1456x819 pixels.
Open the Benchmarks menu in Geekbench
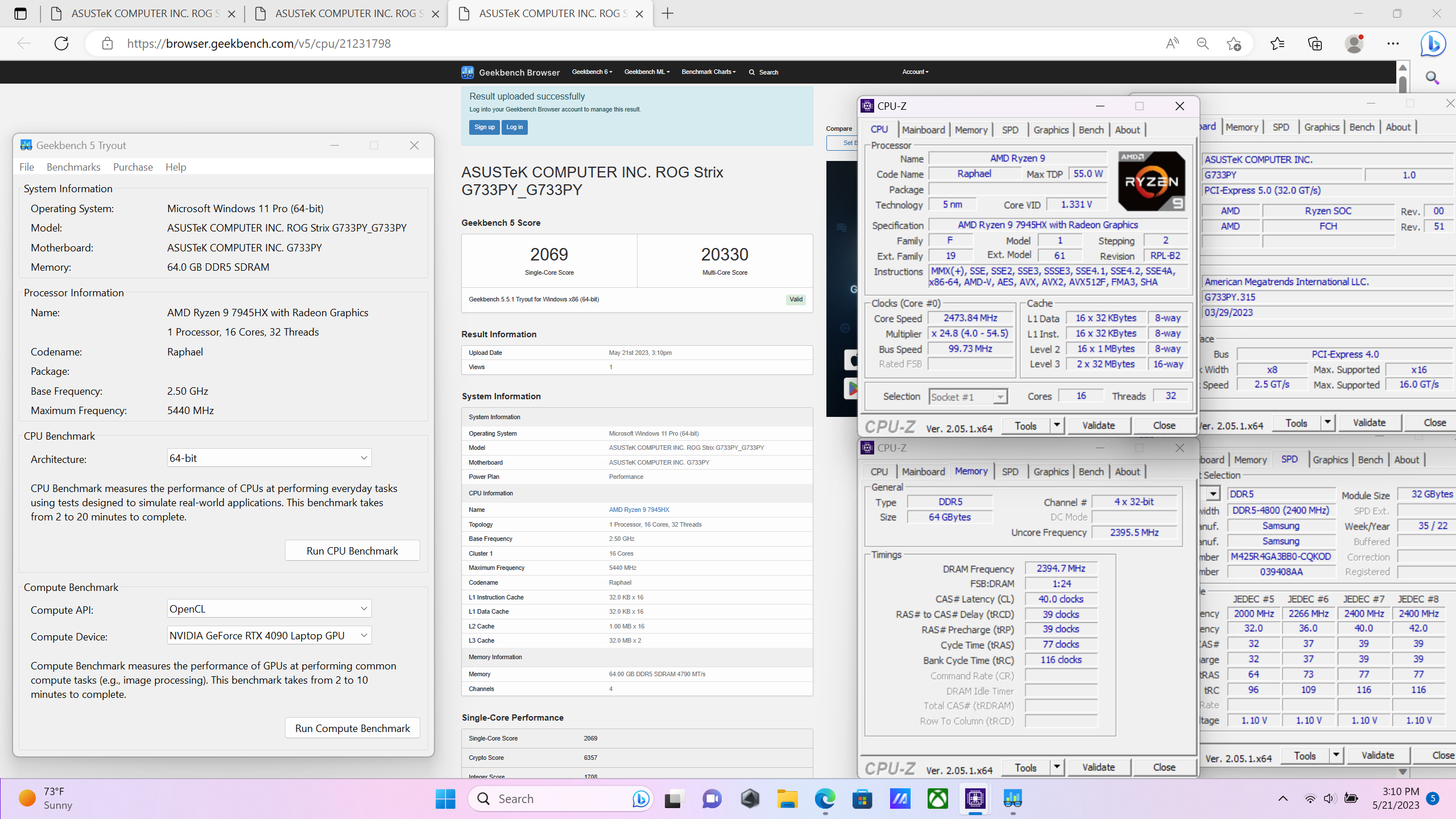click(x=73, y=167)
